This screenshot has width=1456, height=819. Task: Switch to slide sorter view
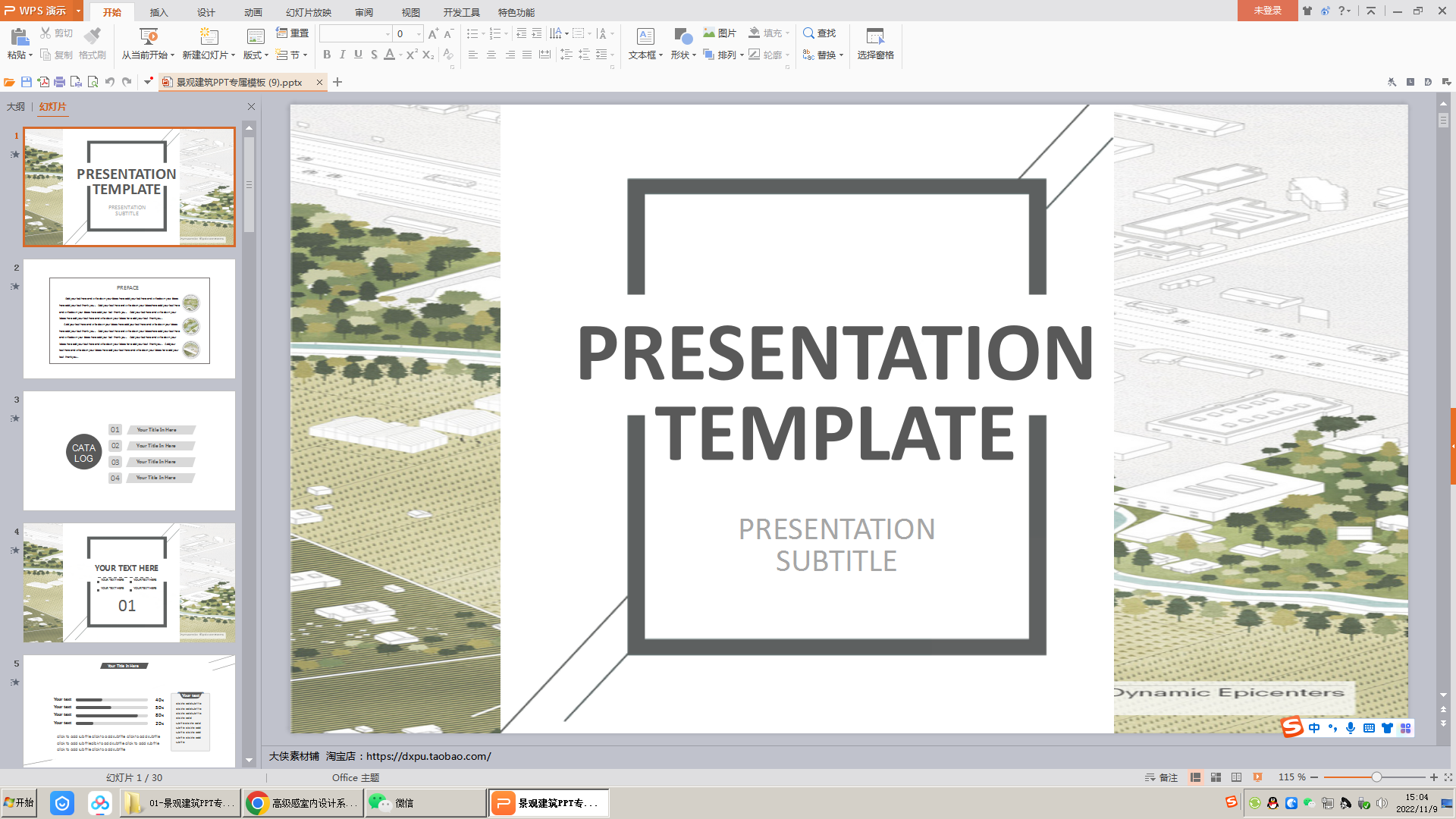pyautogui.click(x=1216, y=777)
